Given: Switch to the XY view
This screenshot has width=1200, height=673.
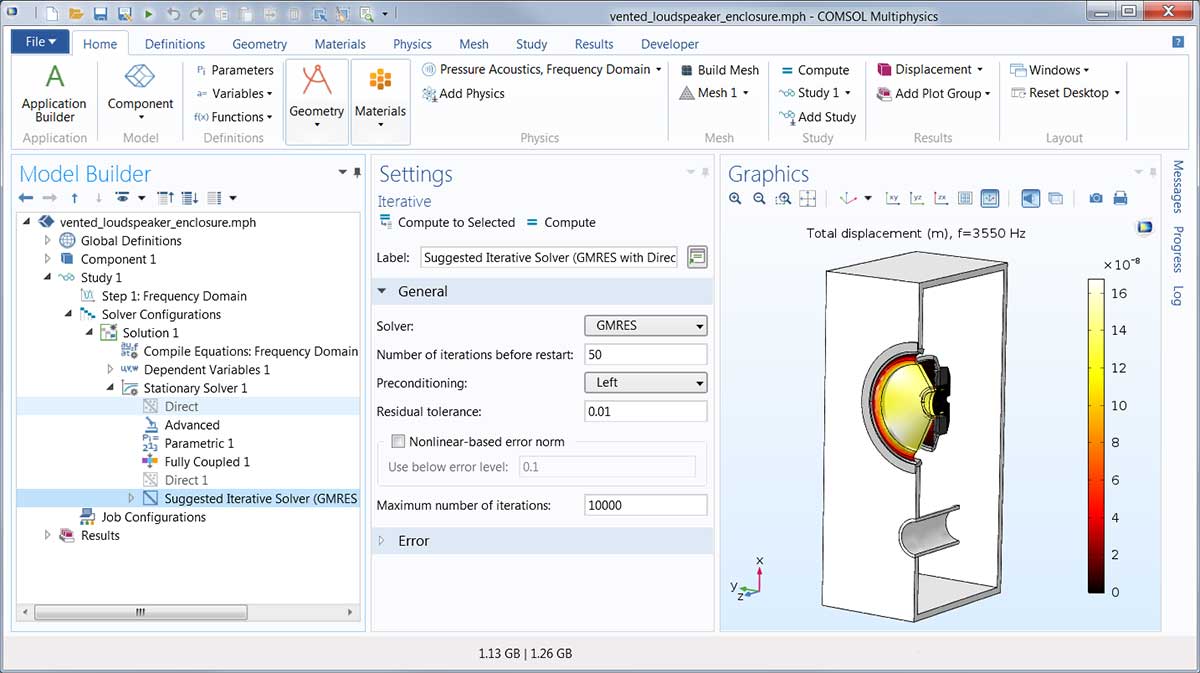Looking at the screenshot, I should (893, 199).
